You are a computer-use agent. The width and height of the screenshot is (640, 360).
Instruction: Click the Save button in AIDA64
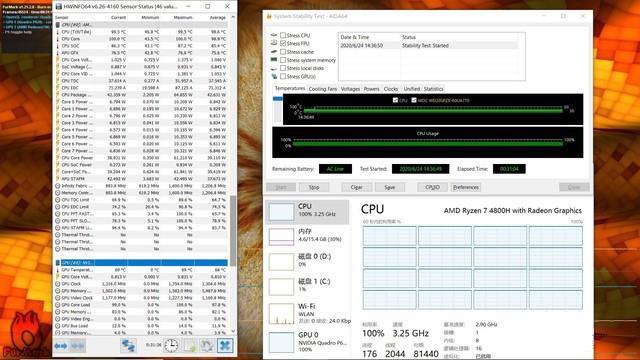coord(389,187)
